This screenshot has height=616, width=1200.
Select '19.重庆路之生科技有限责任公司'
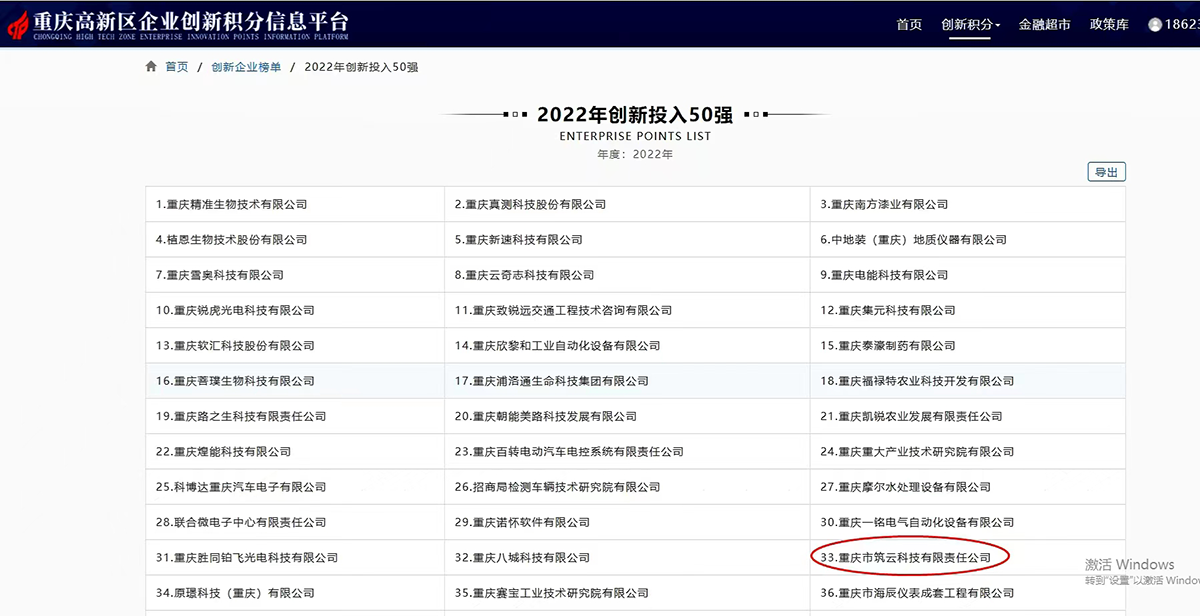coord(241,416)
